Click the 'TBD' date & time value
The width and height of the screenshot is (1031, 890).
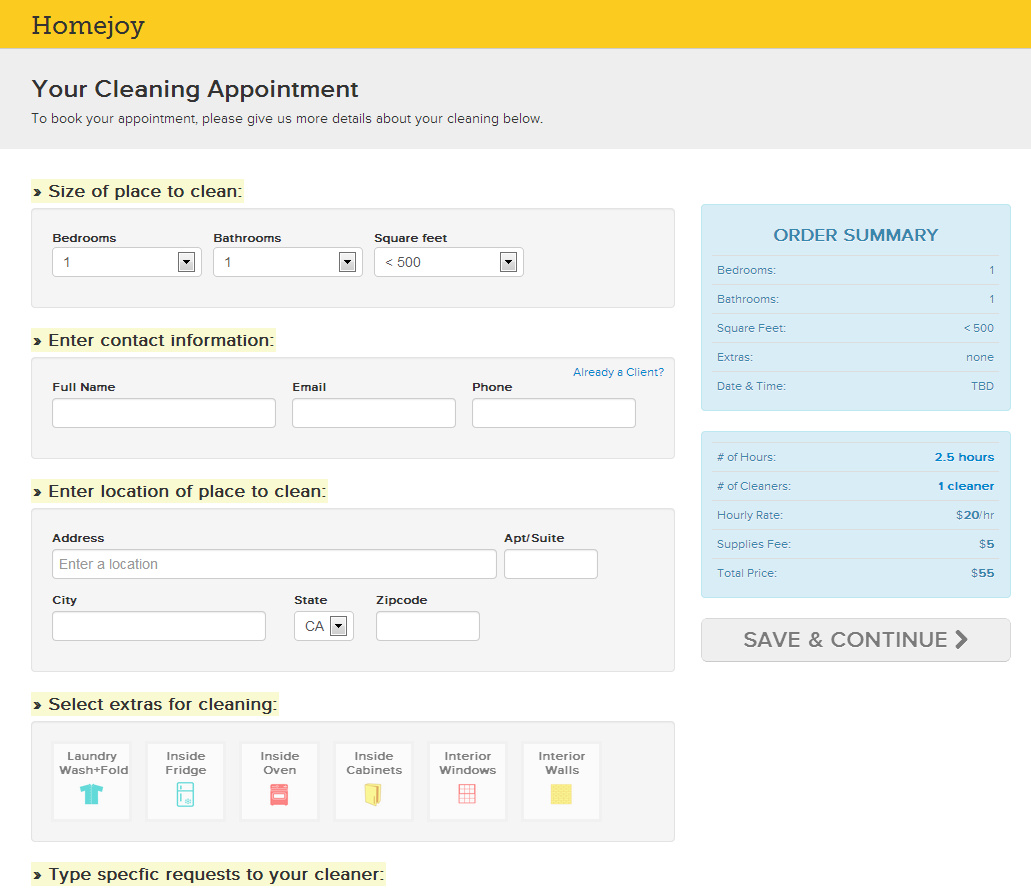tap(982, 386)
